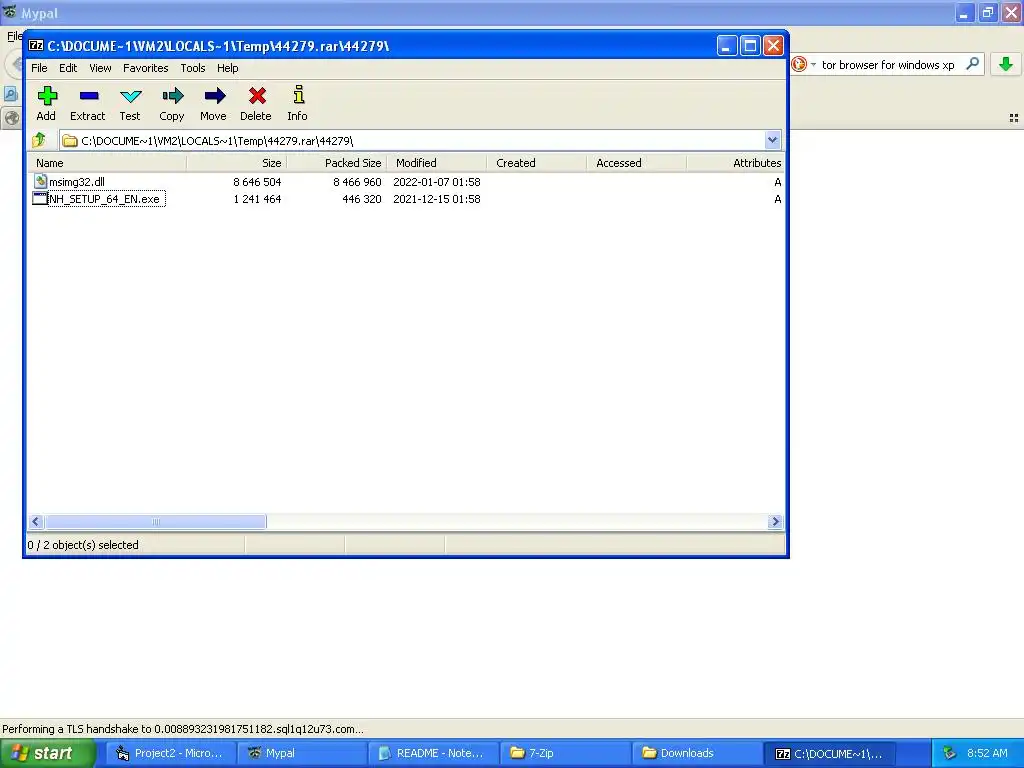Screen dimensions: 1024x768
Task: Go up one folder level icon
Action: [x=39, y=140]
